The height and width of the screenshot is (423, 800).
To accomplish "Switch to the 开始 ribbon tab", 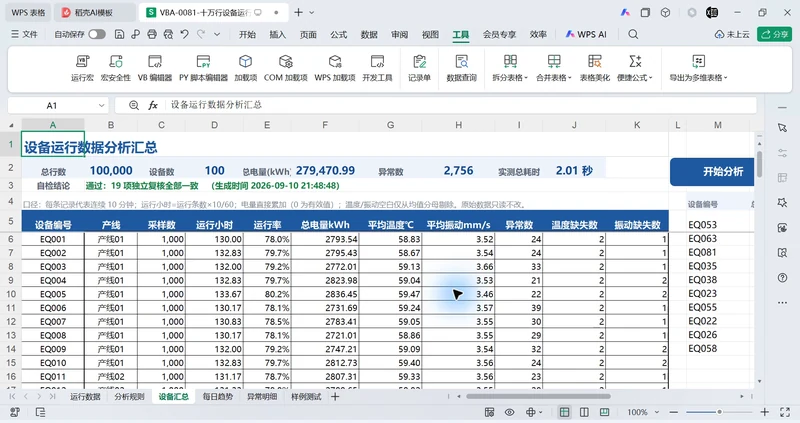I will (x=247, y=34).
